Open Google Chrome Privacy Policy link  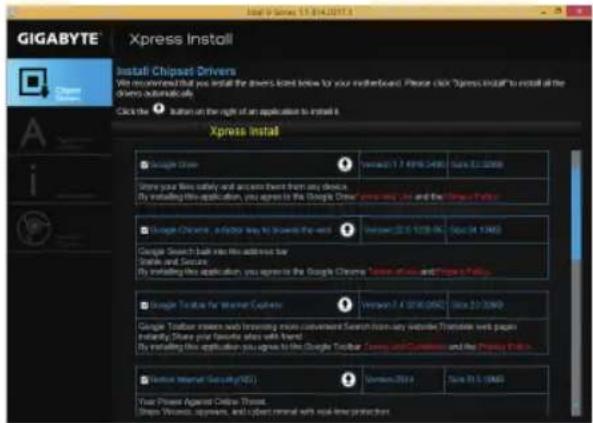462,272
